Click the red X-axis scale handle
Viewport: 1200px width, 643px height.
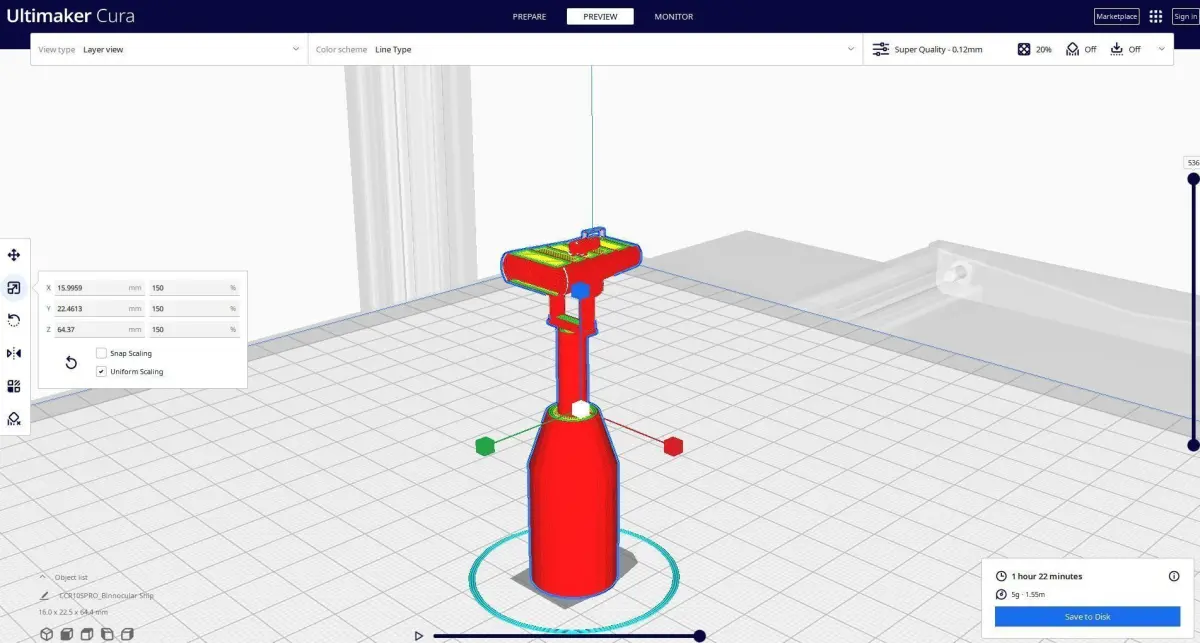coord(673,446)
